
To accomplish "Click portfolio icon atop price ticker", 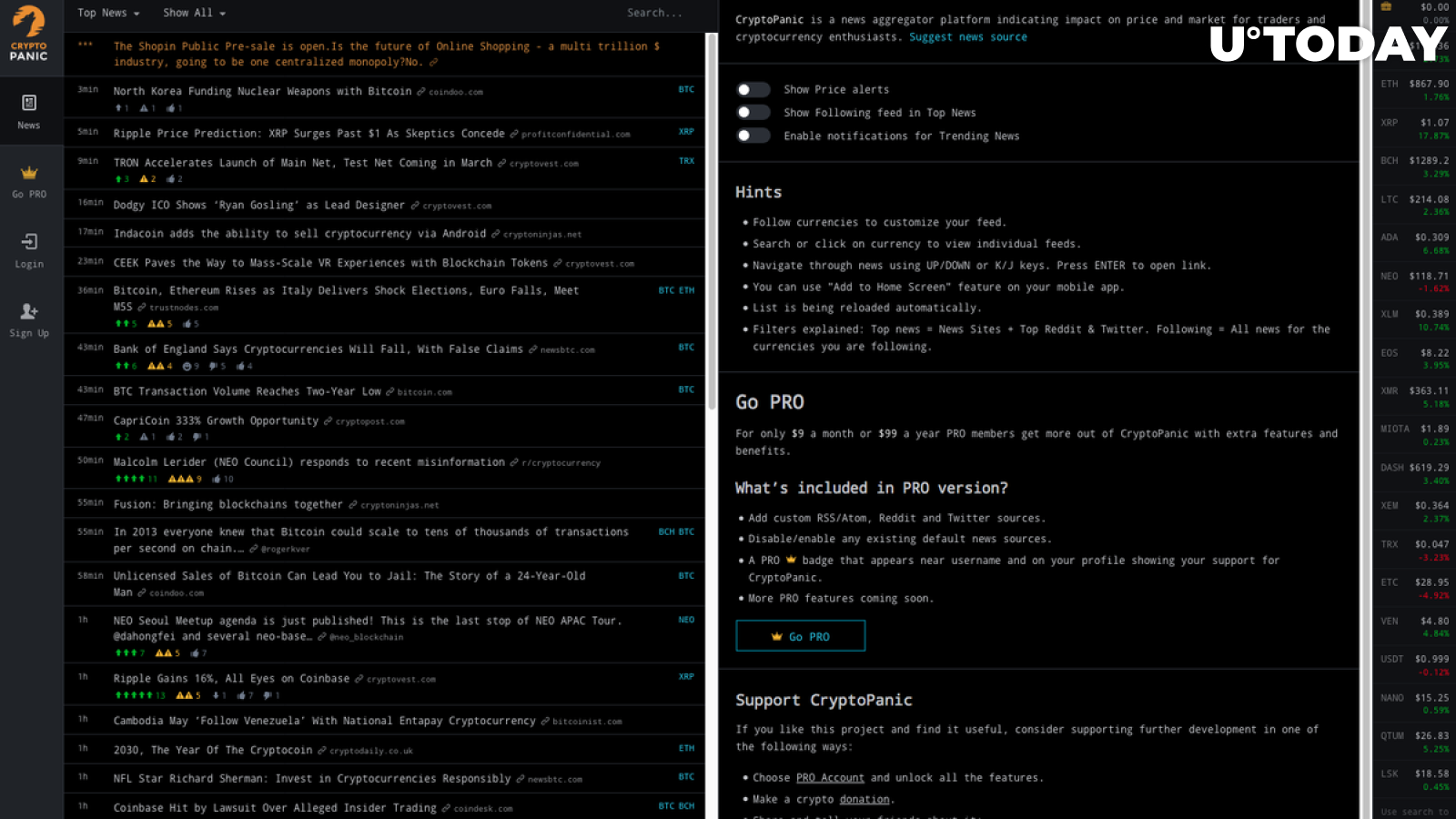I will [x=1386, y=7].
